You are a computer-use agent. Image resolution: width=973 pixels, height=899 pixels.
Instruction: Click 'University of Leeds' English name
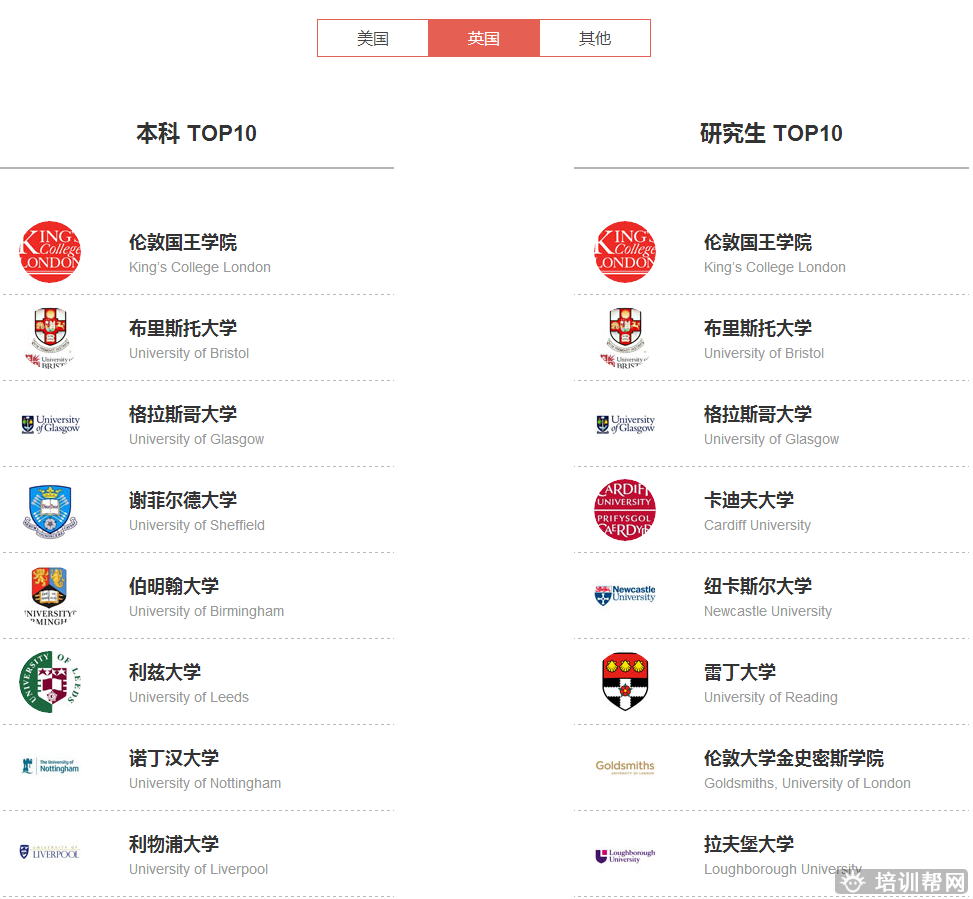(x=189, y=697)
